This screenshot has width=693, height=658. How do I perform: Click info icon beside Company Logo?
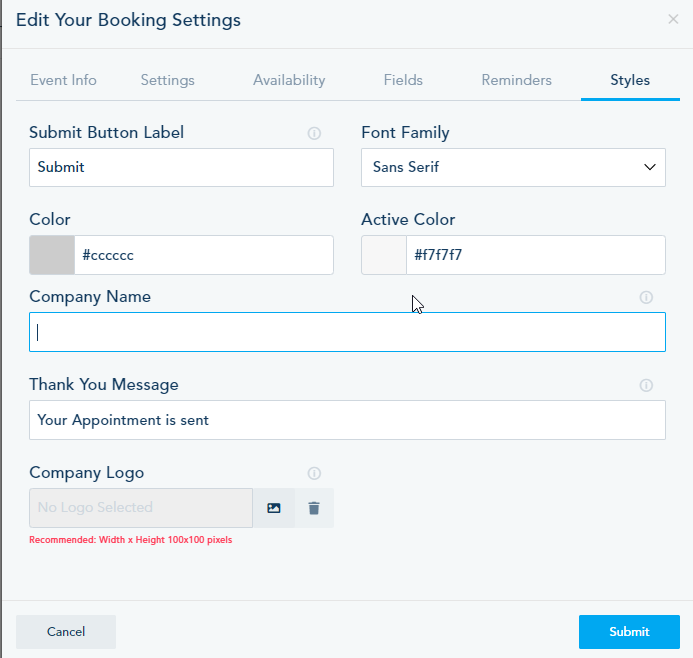(x=314, y=473)
